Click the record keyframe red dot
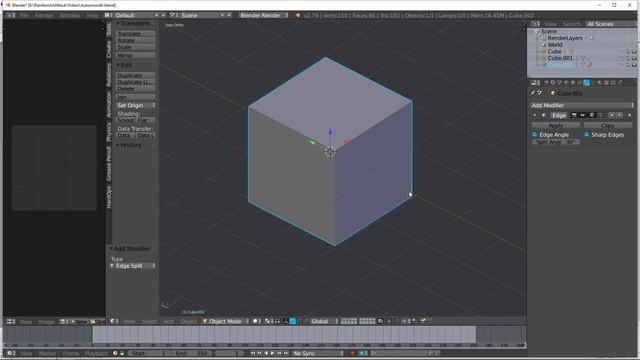 click(353, 353)
